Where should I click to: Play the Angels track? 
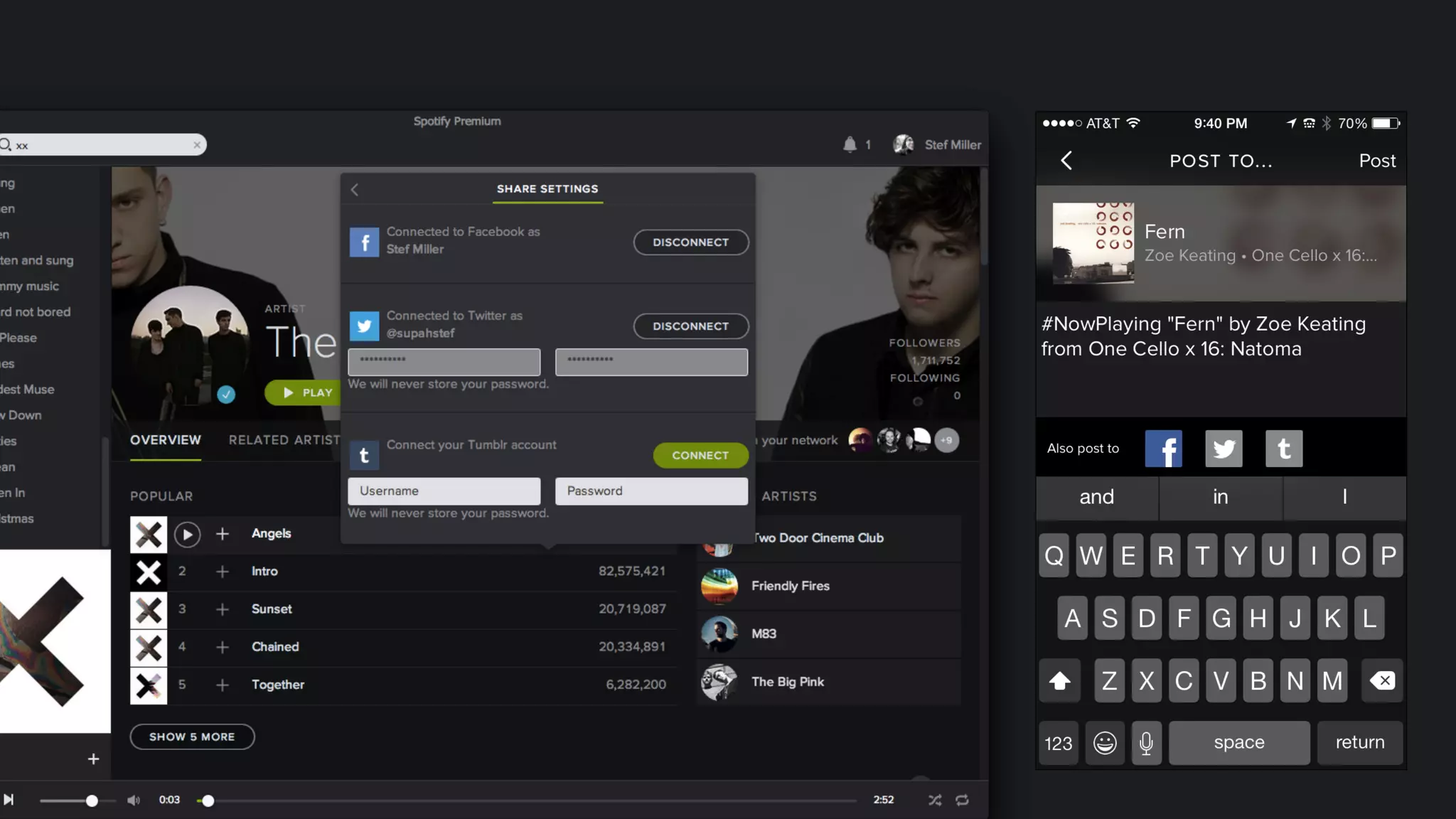click(187, 534)
